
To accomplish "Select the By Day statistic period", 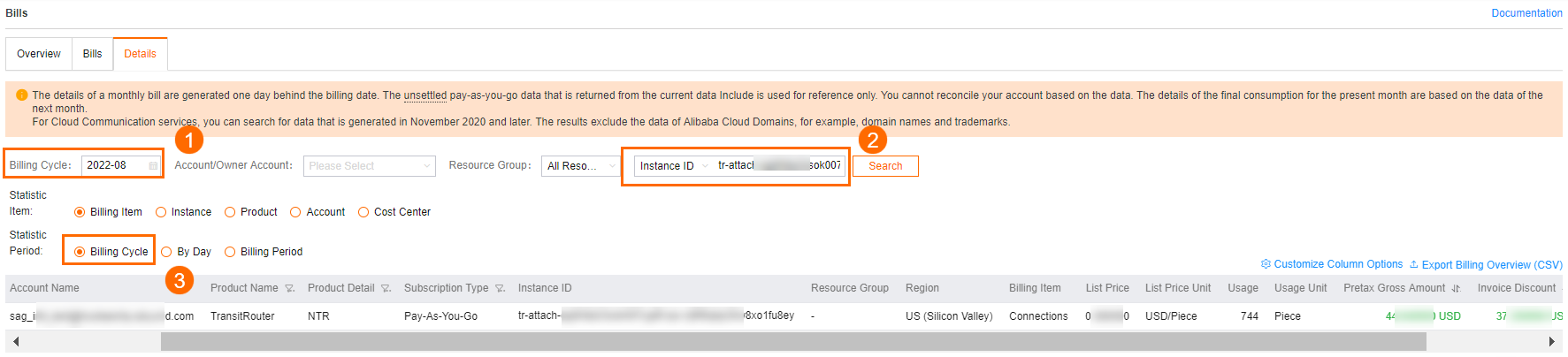I will (x=167, y=252).
